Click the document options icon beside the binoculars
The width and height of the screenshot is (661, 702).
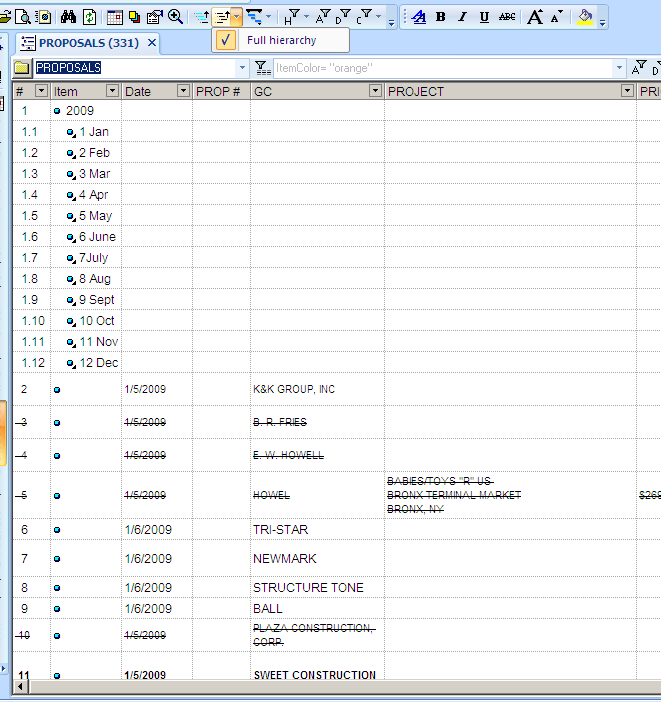(x=44, y=17)
